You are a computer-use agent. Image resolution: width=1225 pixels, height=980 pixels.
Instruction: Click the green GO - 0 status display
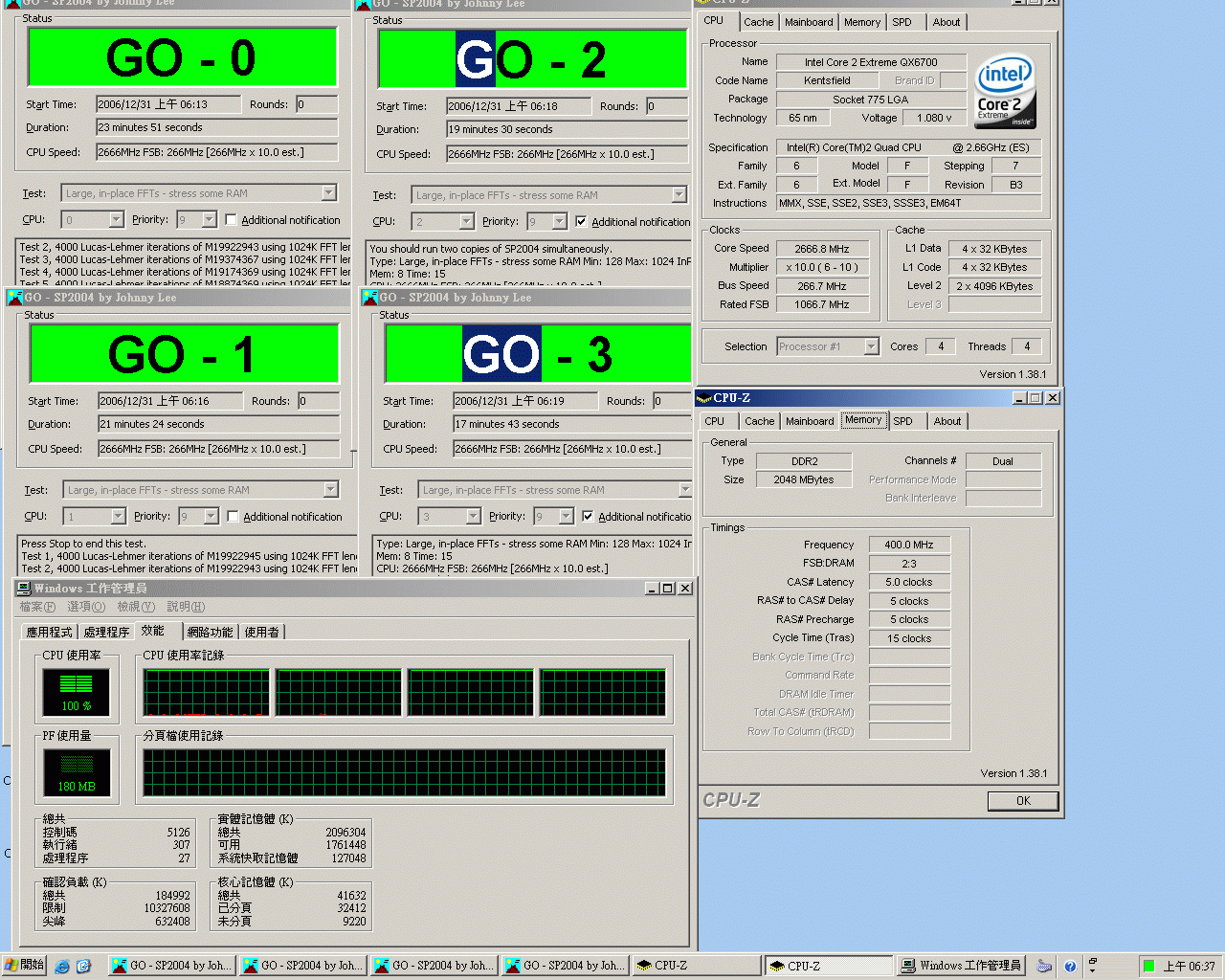(183, 57)
